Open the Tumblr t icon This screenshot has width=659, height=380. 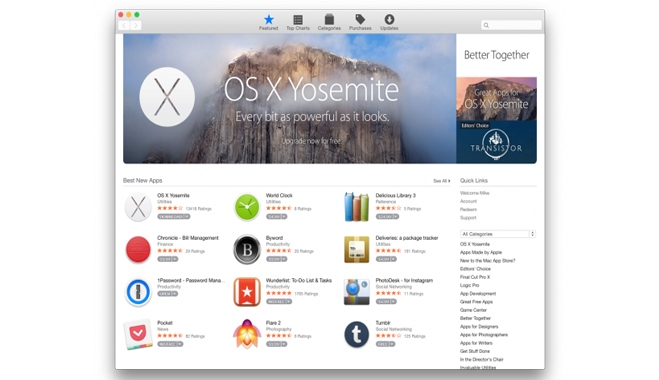pos(356,334)
